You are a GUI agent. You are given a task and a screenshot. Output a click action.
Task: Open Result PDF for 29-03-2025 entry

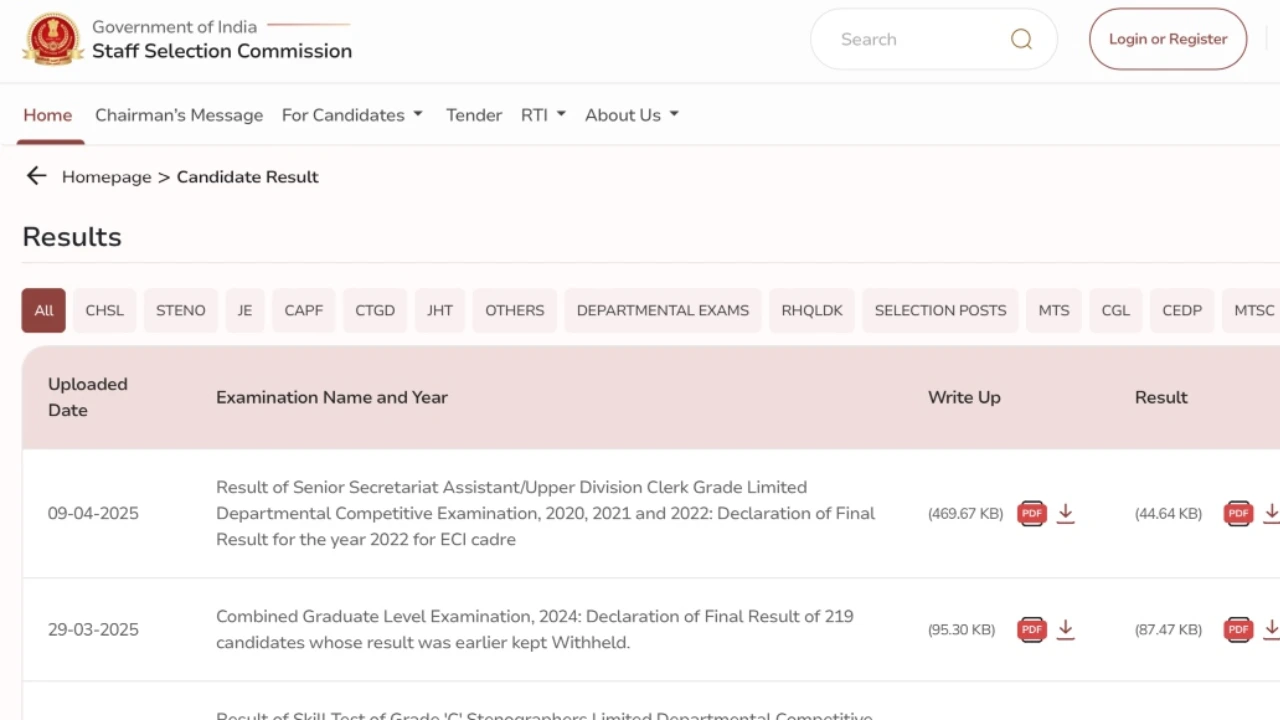pos(1239,630)
